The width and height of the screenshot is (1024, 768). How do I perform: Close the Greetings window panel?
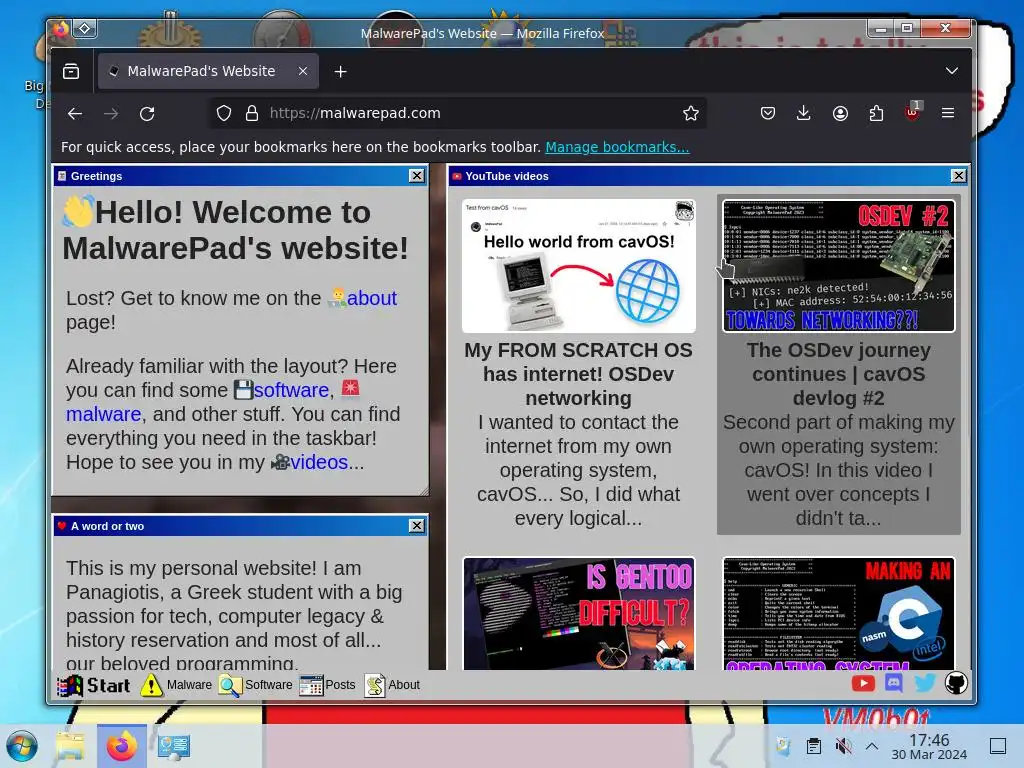[417, 176]
